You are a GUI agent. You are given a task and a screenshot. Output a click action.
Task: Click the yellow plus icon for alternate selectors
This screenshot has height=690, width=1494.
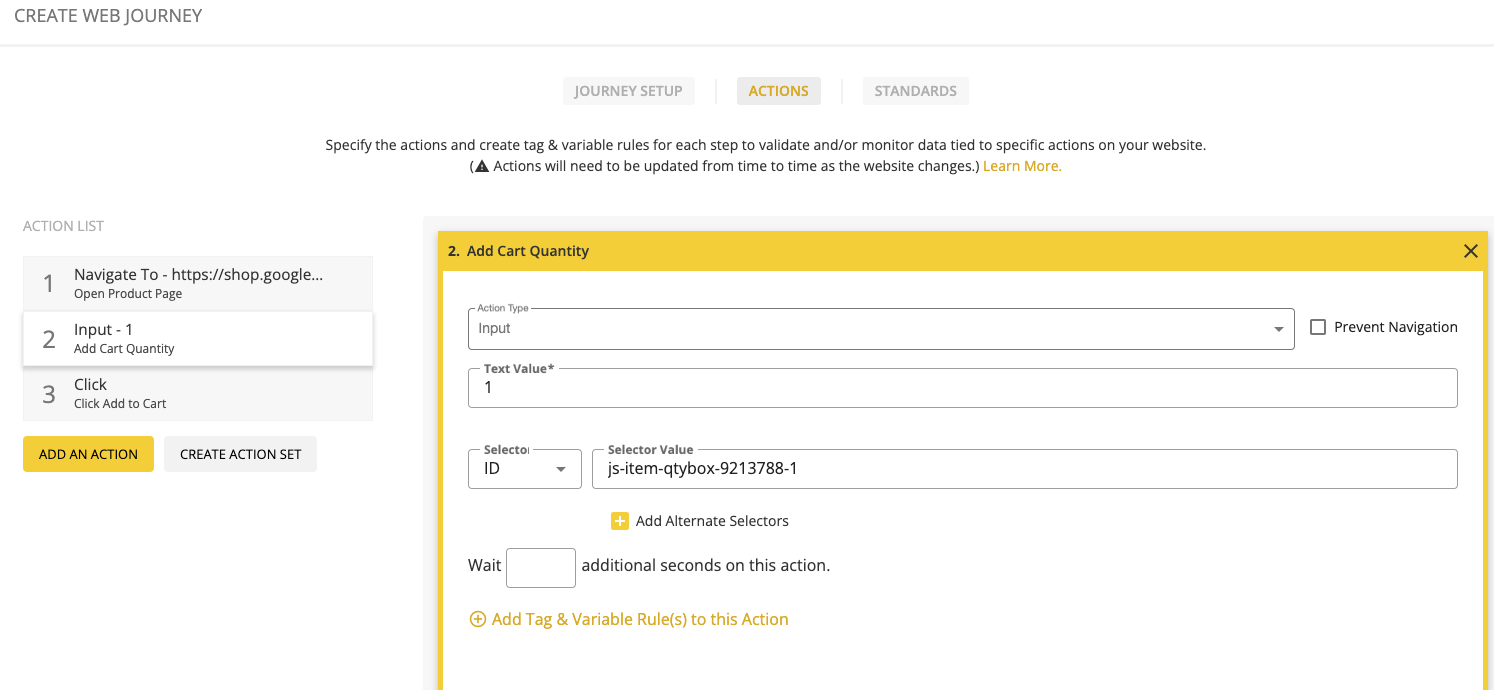point(619,521)
